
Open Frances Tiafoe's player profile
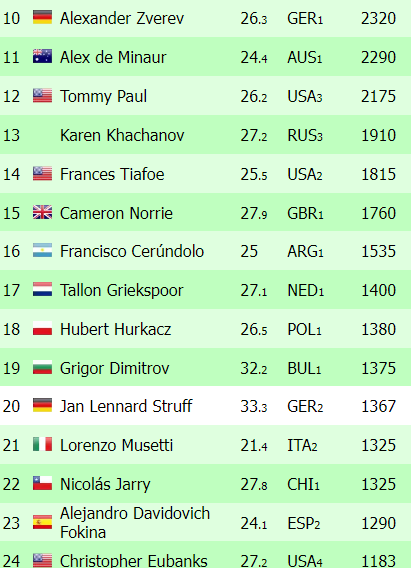tap(112, 174)
